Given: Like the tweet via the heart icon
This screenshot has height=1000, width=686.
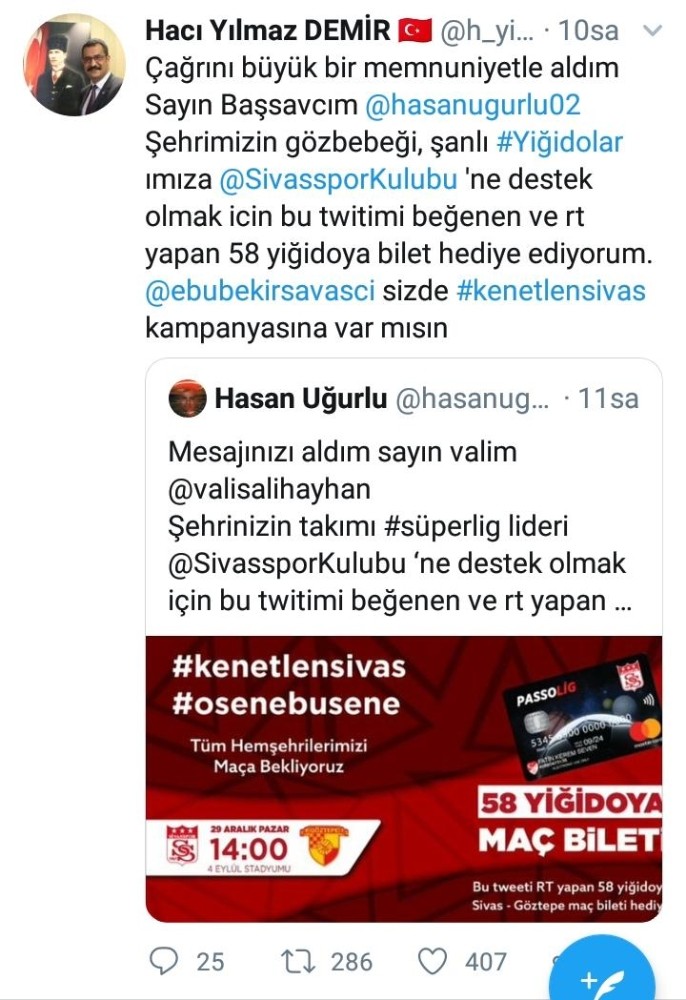Looking at the screenshot, I should click(x=432, y=961).
